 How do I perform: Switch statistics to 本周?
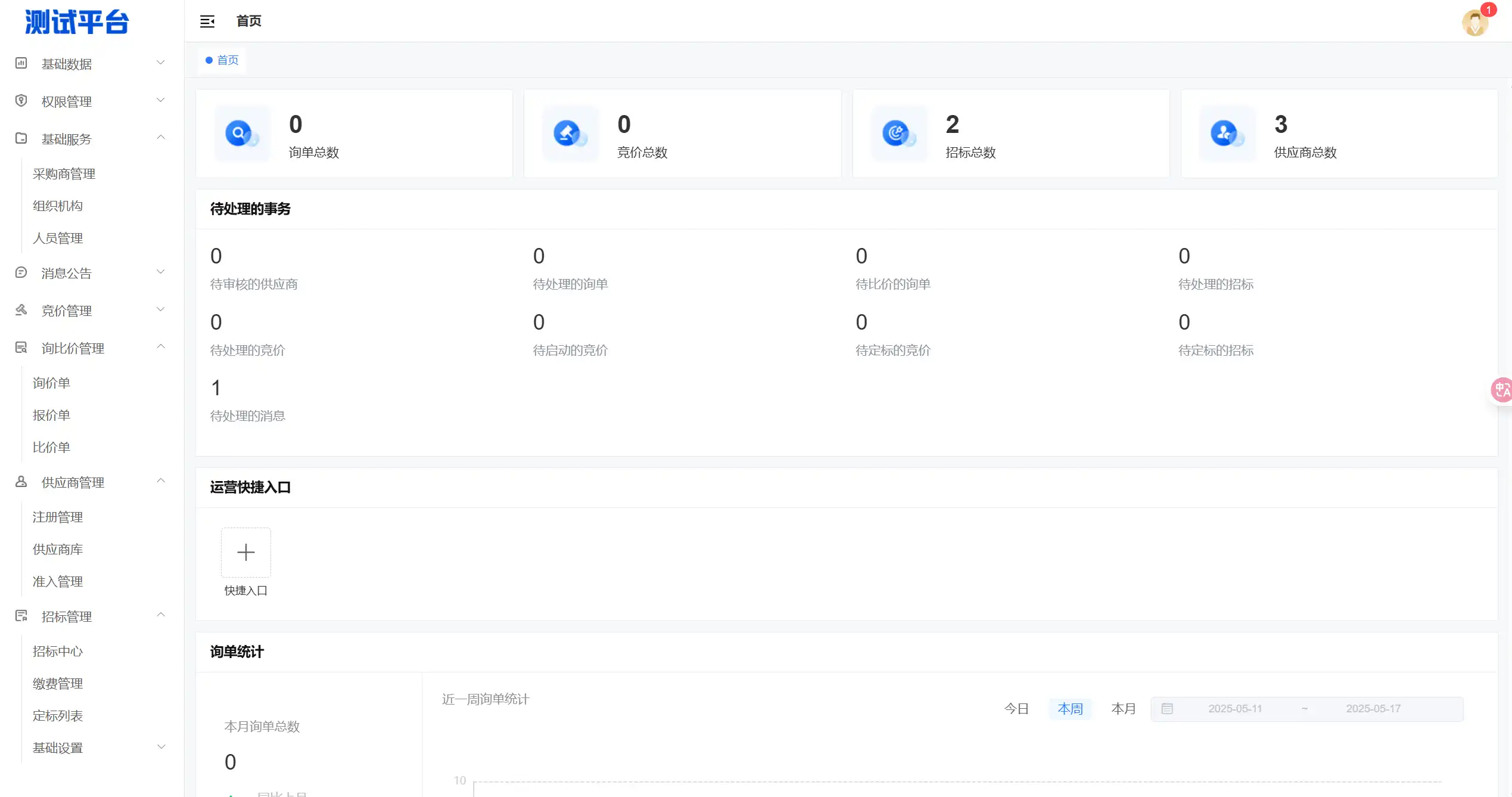point(1070,709)
